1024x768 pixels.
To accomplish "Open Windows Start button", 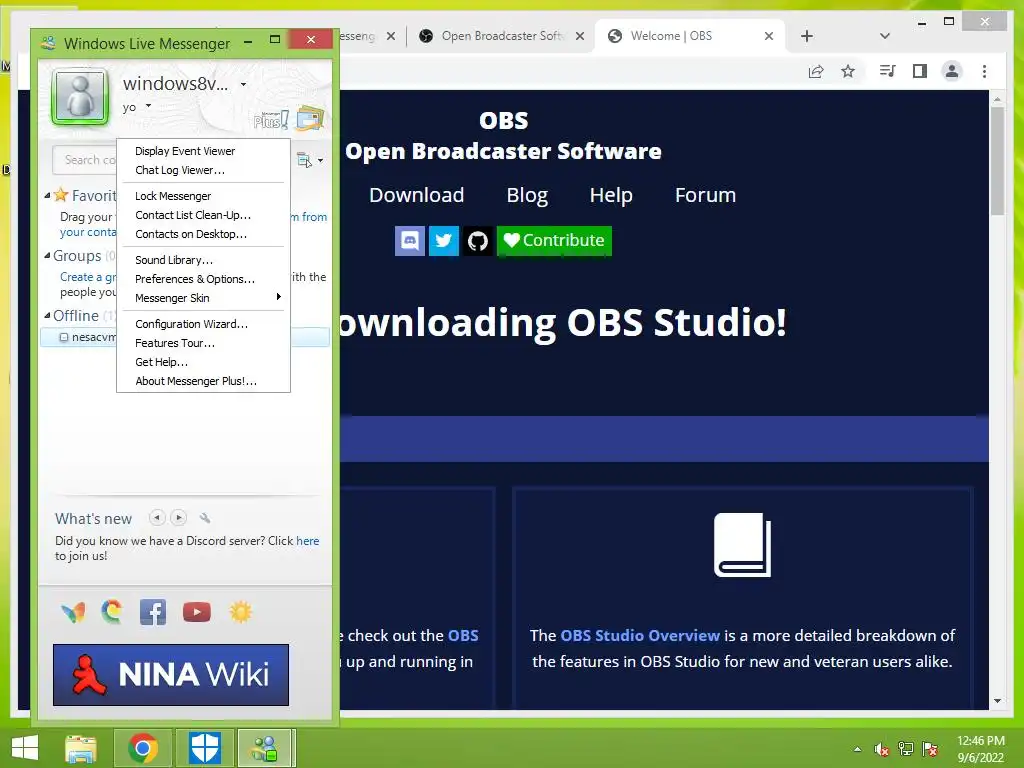I will point(25,748).
